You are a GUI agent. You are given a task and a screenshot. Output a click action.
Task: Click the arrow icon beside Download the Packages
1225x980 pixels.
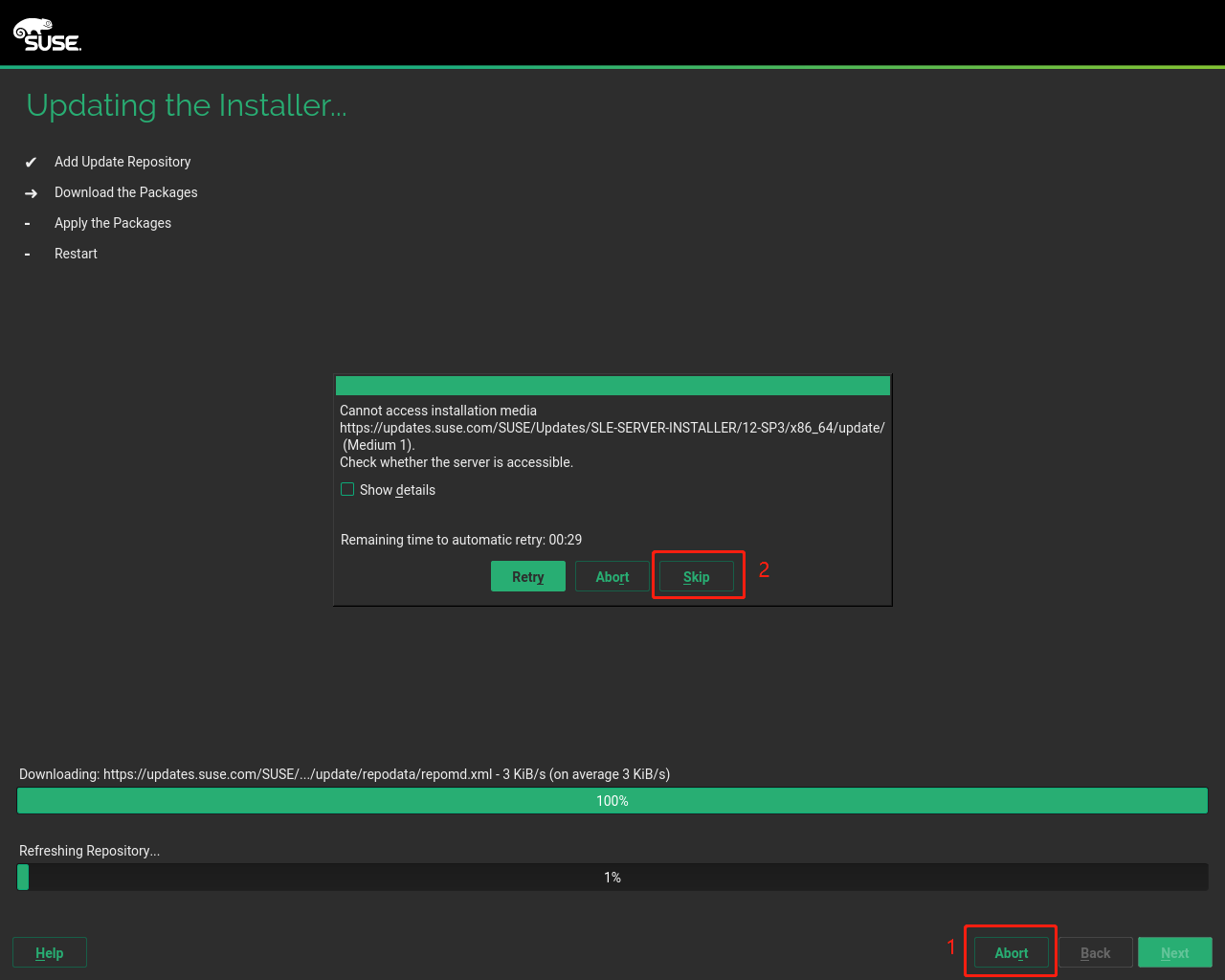tap(31, 193)
